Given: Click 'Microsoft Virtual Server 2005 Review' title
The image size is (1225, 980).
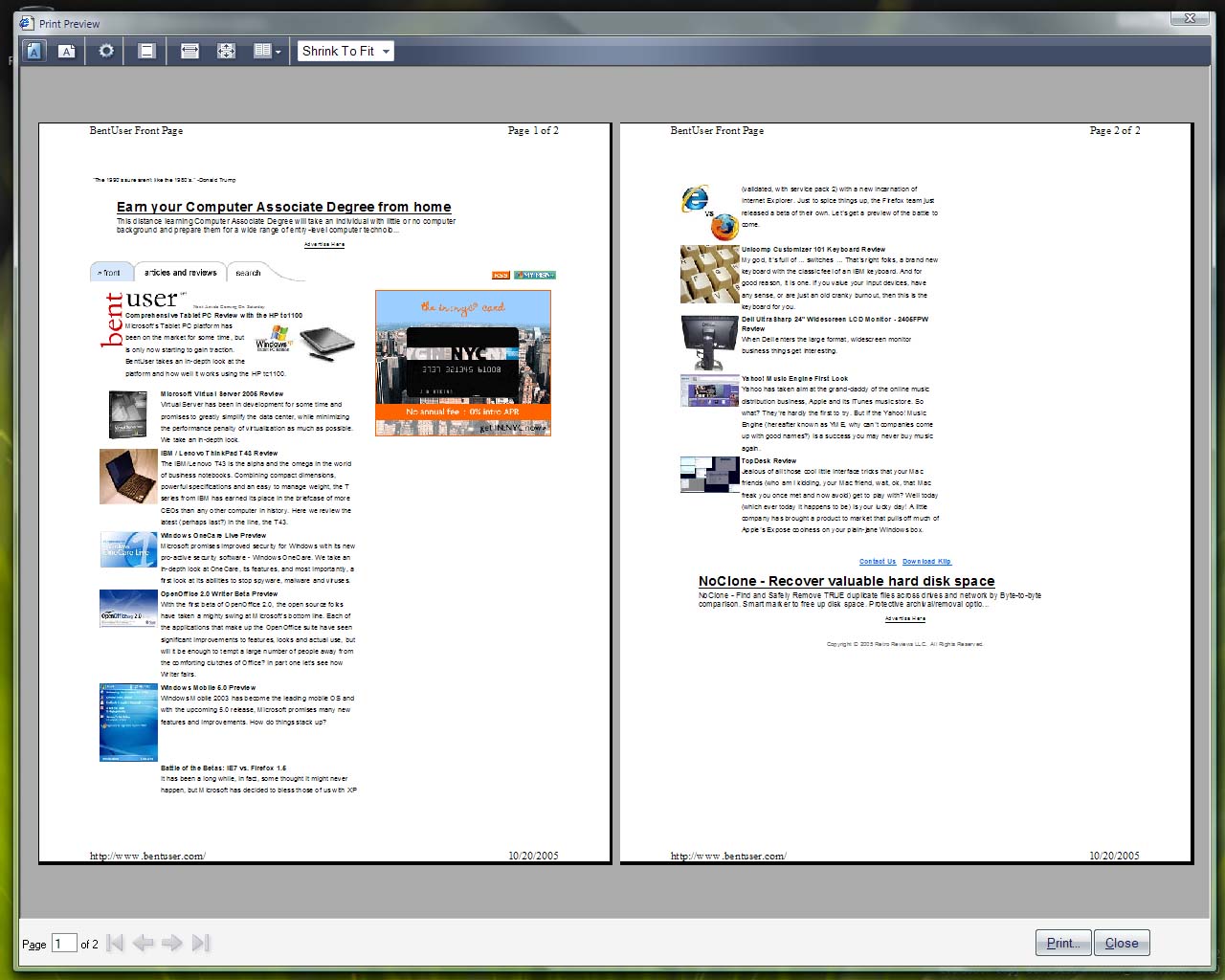Looking at the screenshot, I should [222, 393].
